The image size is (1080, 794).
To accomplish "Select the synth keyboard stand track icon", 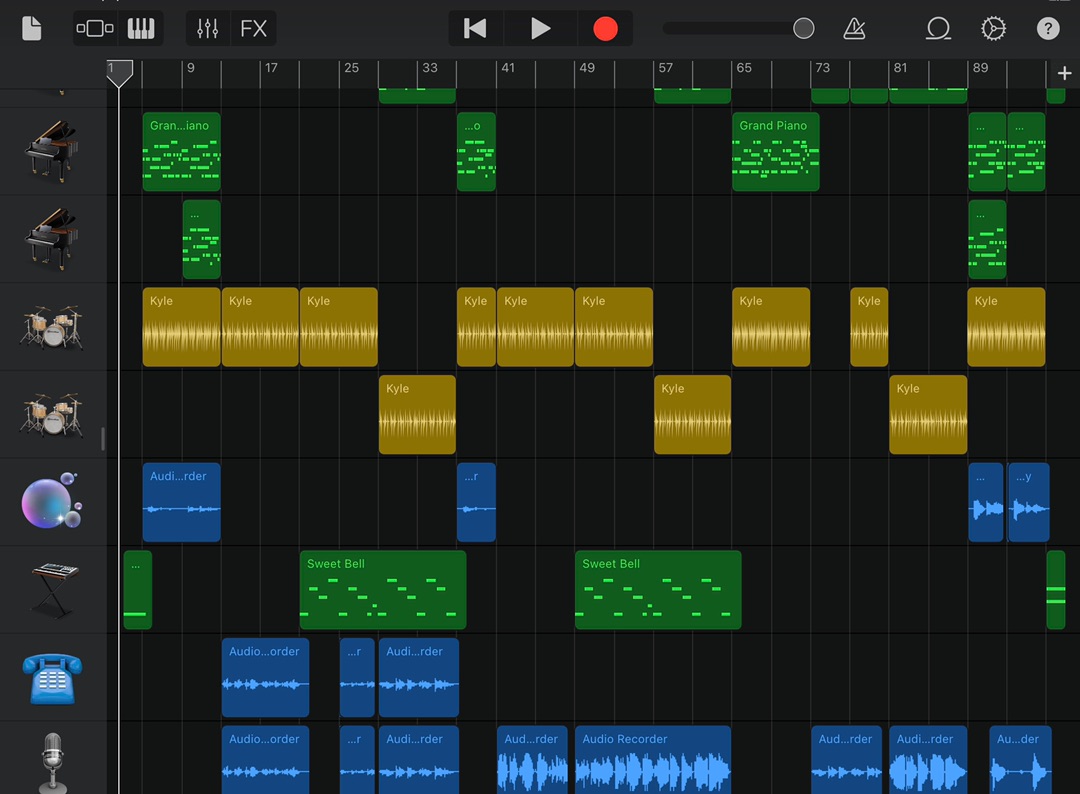I will pos(54,589).
